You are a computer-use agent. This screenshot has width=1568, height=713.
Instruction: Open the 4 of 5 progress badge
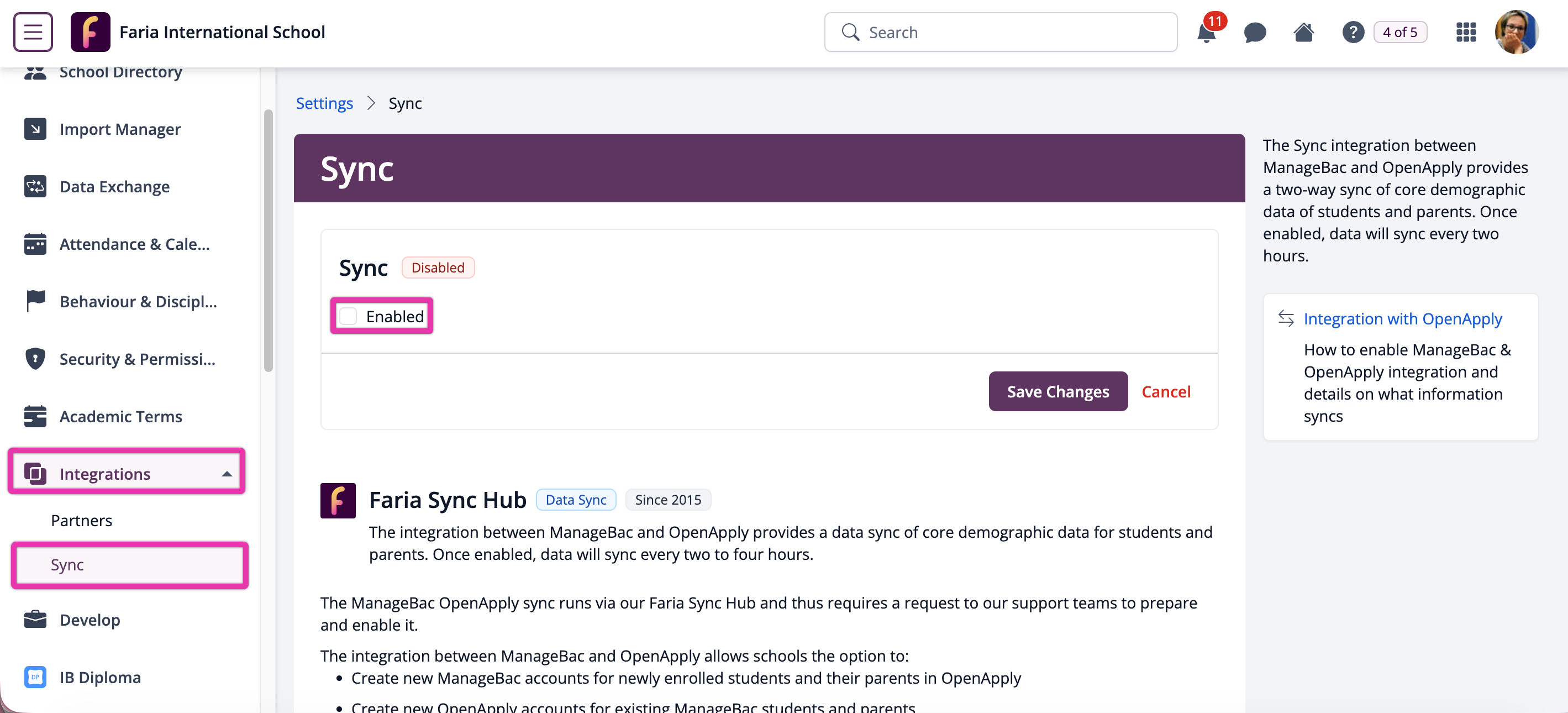tap(1399, 32)
